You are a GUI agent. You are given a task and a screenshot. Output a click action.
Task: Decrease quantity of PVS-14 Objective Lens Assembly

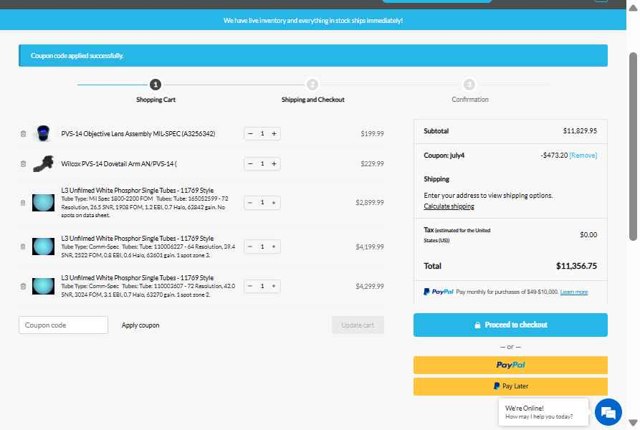251,134
